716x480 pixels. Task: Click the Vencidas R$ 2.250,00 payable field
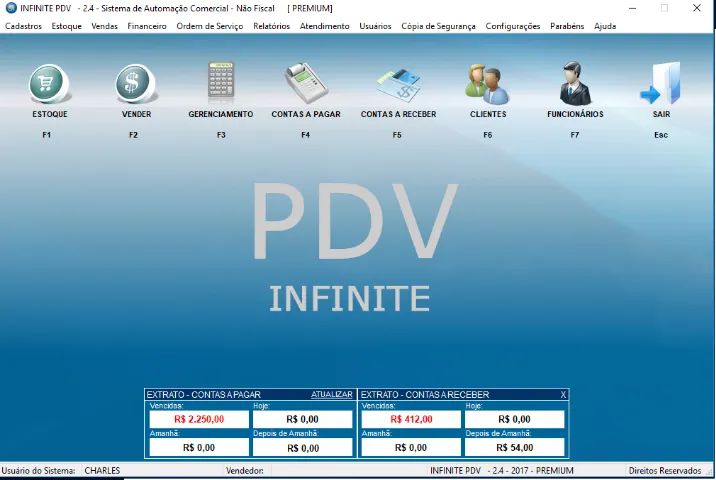tap(199, 419)
